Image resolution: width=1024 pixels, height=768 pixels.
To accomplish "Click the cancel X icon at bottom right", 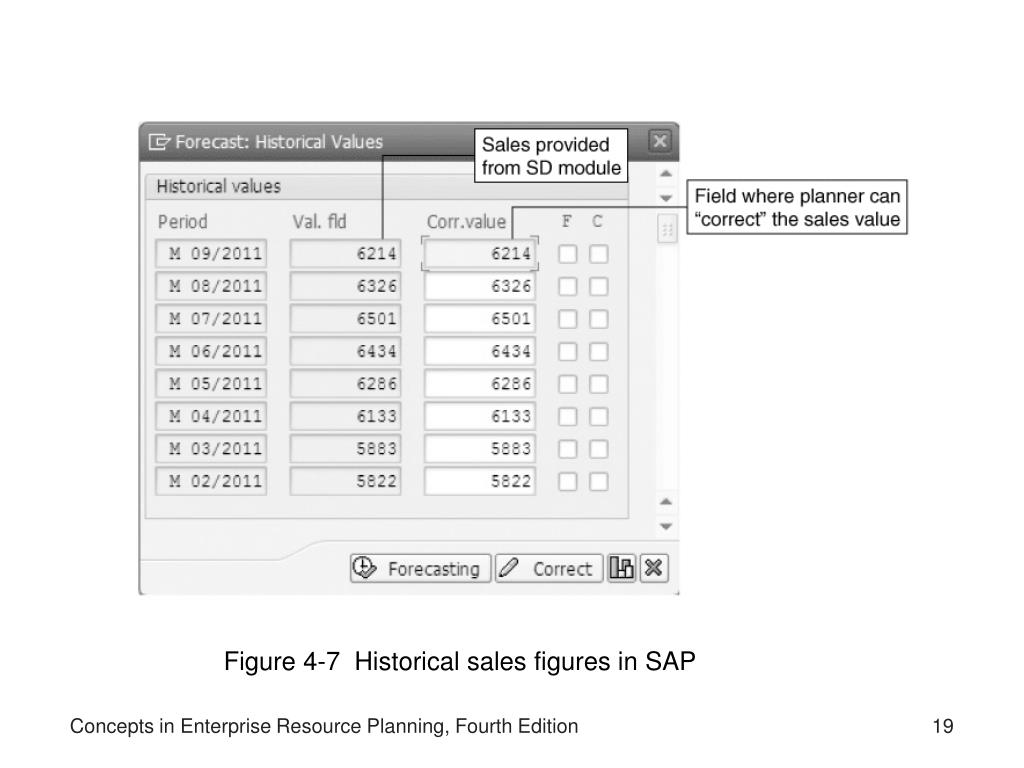I will coord(654,568).
